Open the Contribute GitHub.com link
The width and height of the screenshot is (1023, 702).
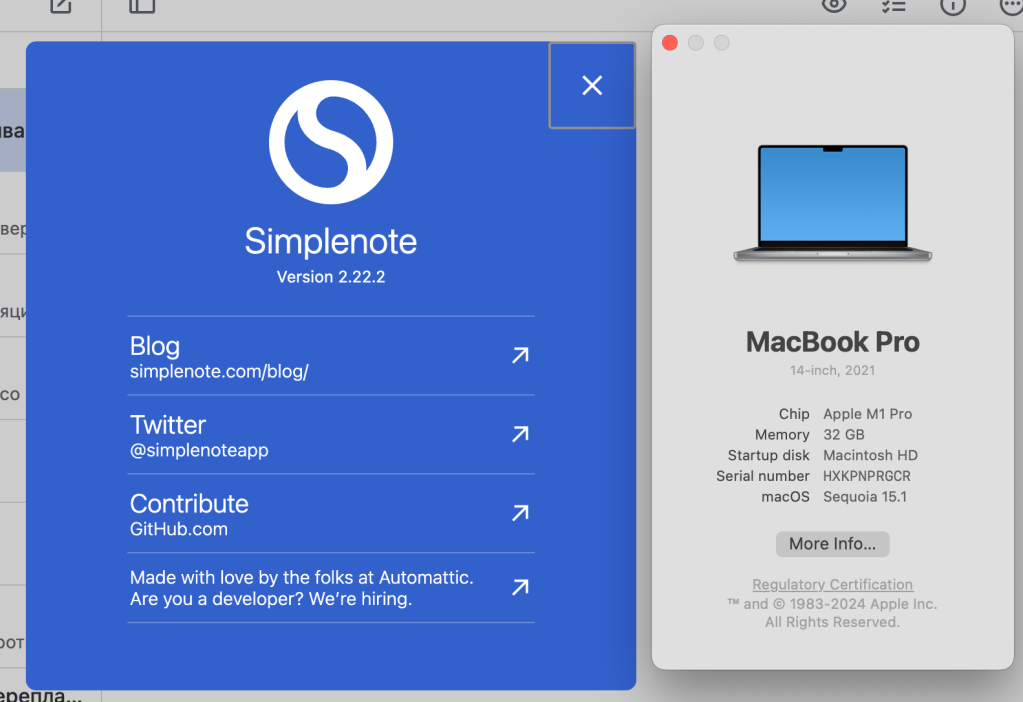tap(180, 529)
